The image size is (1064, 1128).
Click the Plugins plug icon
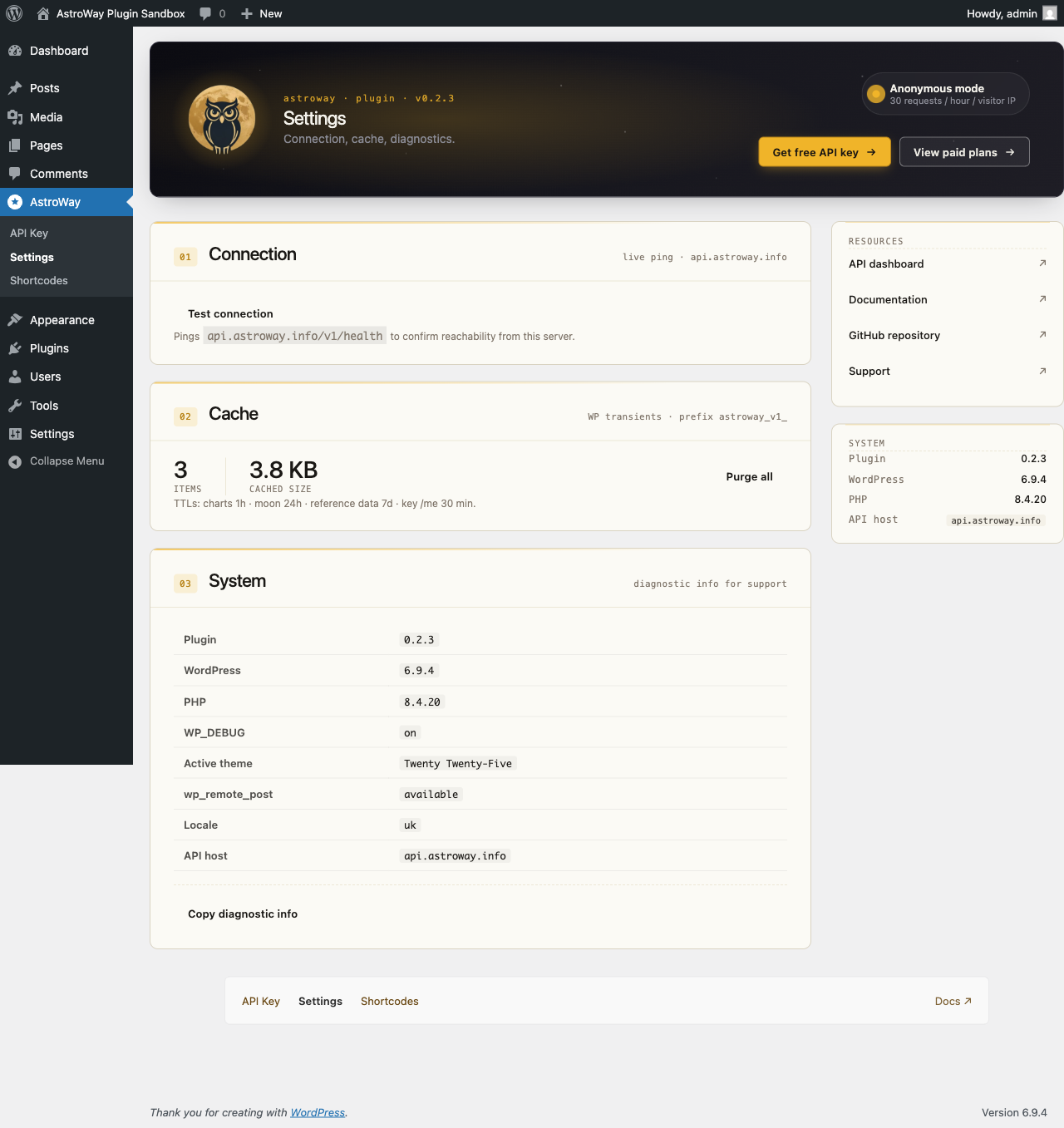15,348
